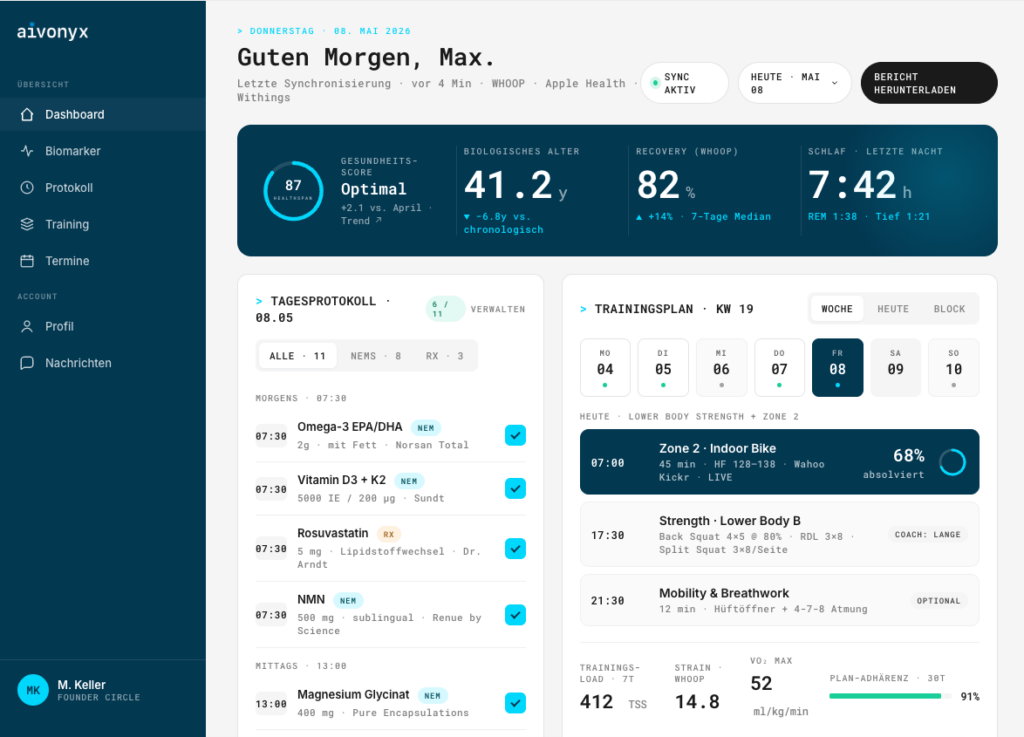The height and width of the screenshot is (737, 1024).
Task: Open Mobility & Breathwork session
Action: click(x=779, y=601)
